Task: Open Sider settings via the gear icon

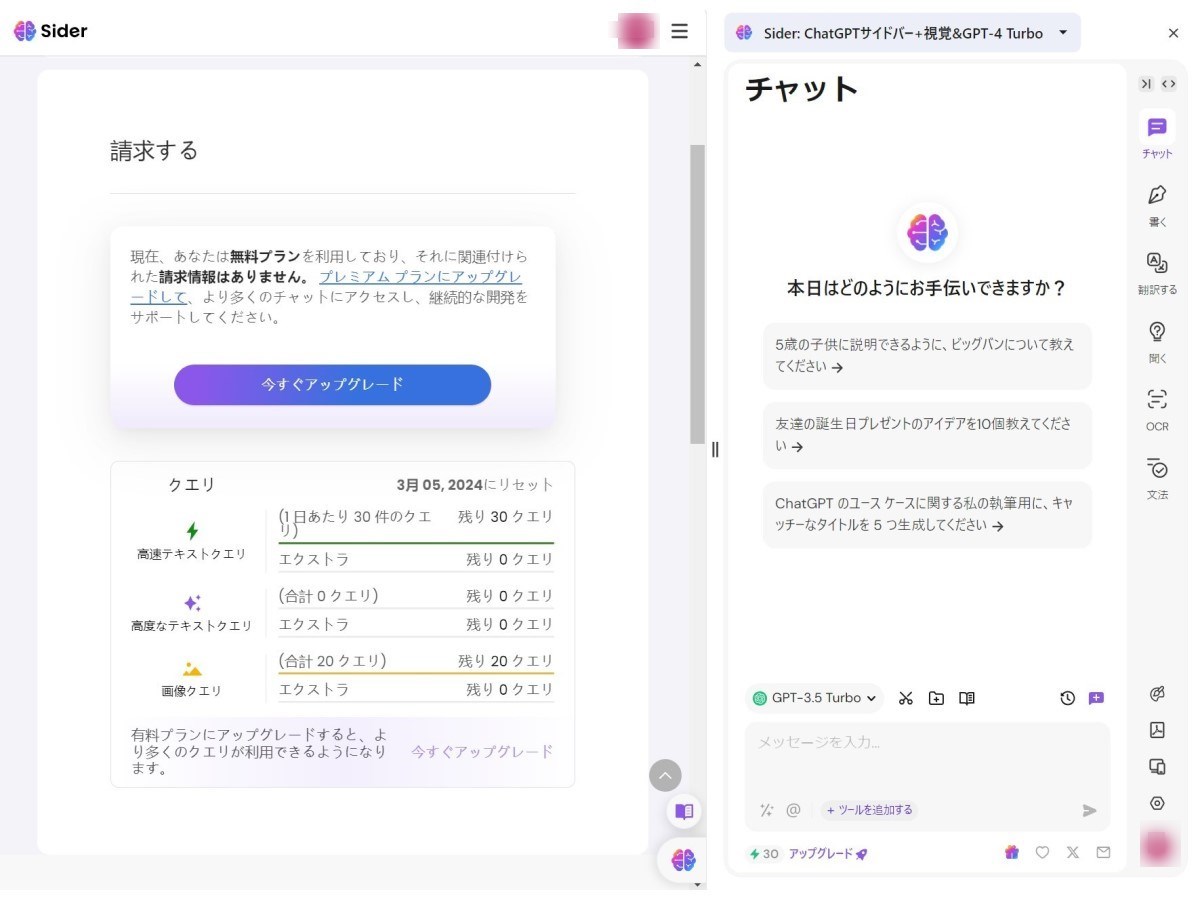Action: coord(1157,803)
